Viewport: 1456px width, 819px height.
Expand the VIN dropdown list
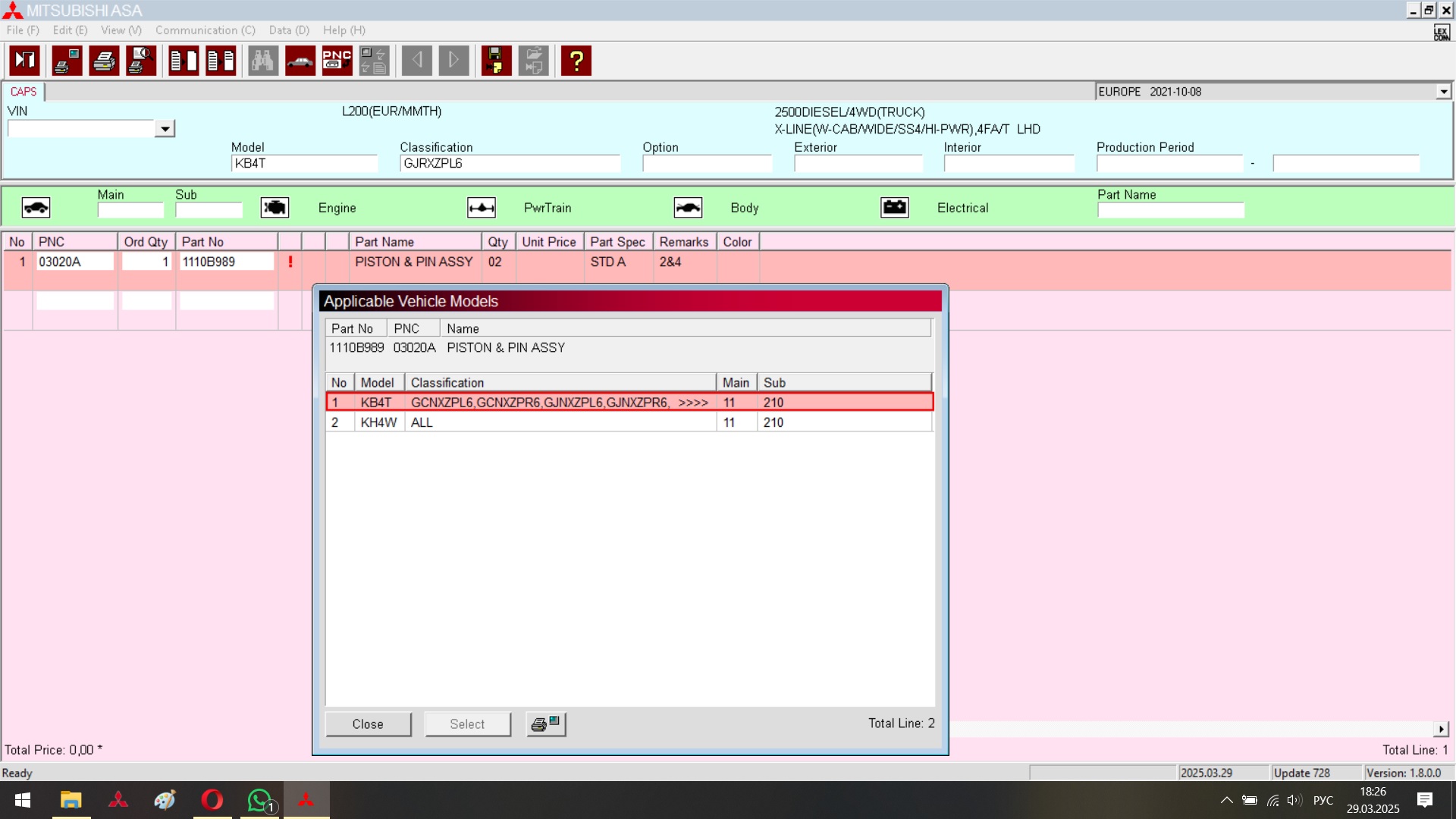click(x=165, y=129)
